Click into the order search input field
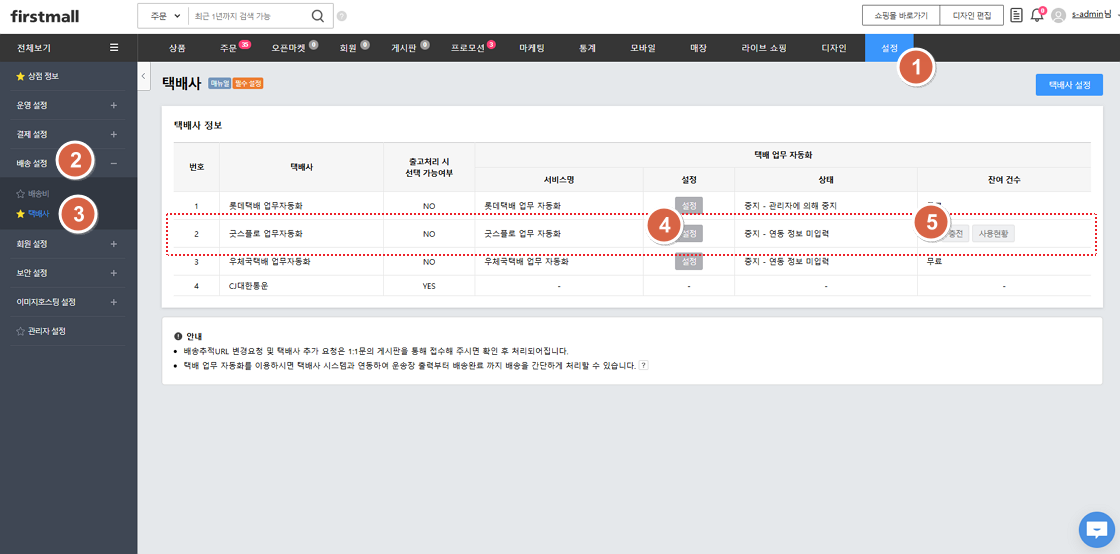1120x554 pixels. point(250,16)
